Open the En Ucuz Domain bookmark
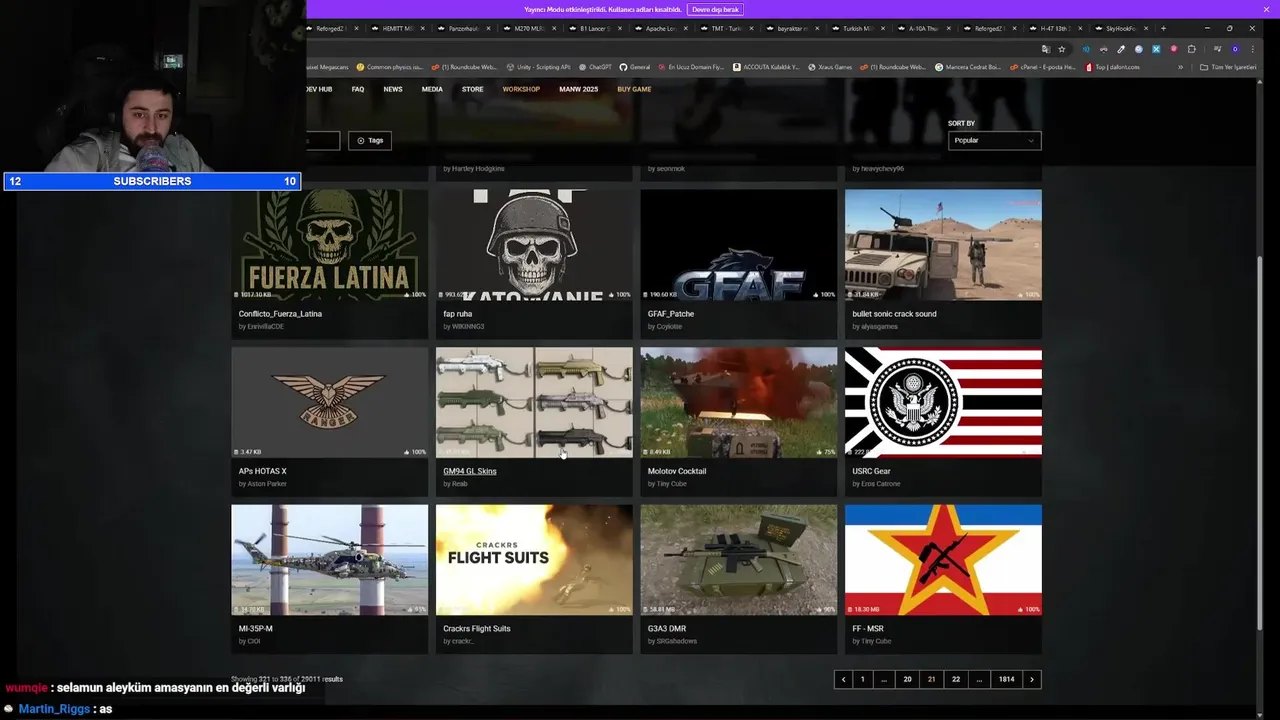 691,67
